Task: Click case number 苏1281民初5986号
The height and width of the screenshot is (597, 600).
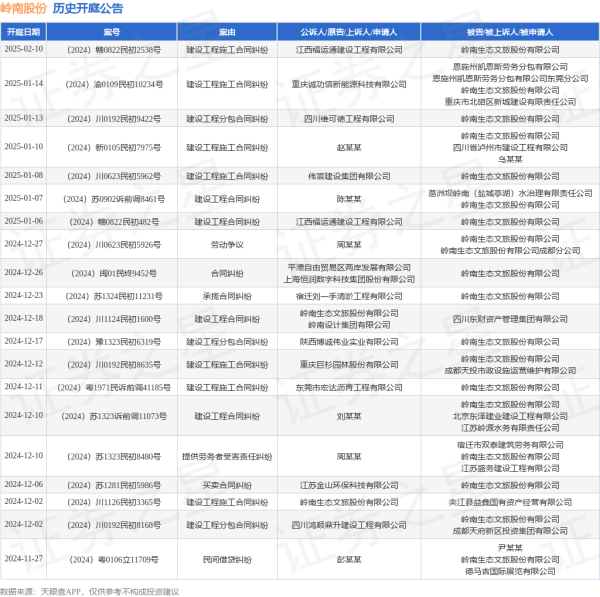Action: point(114,485)
